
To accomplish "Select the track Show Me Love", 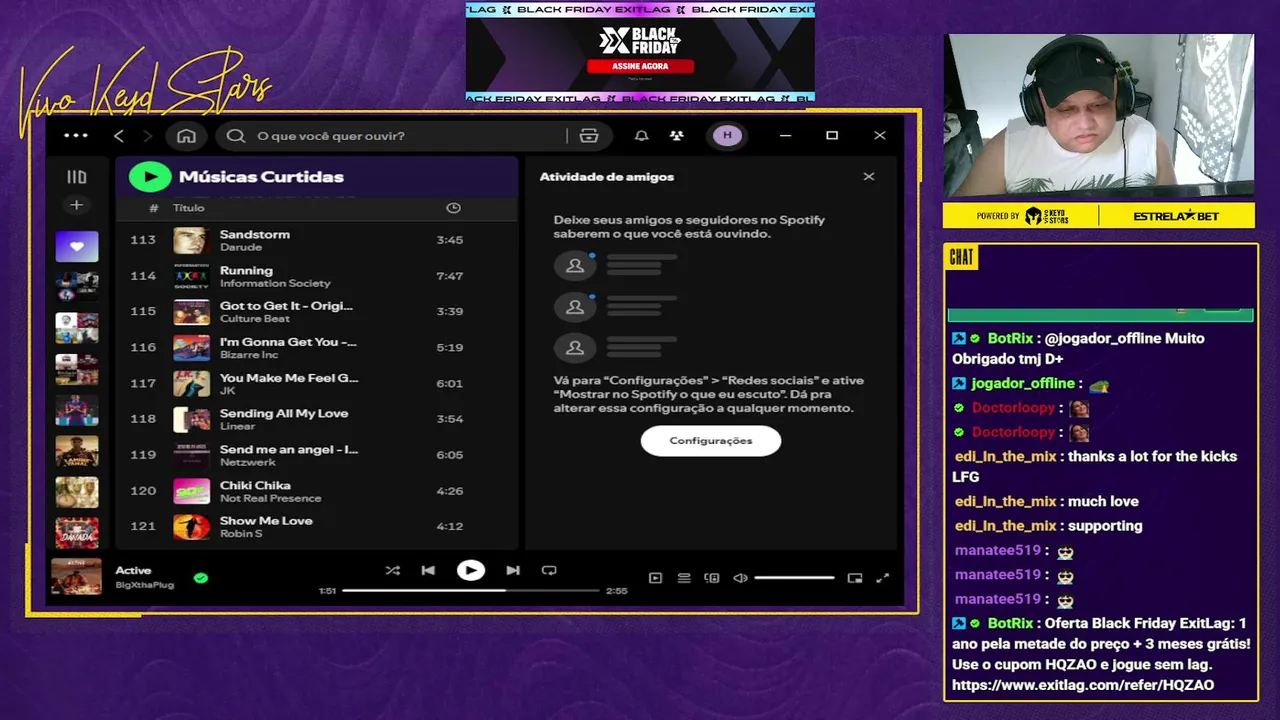I will [x=316, y=527].
